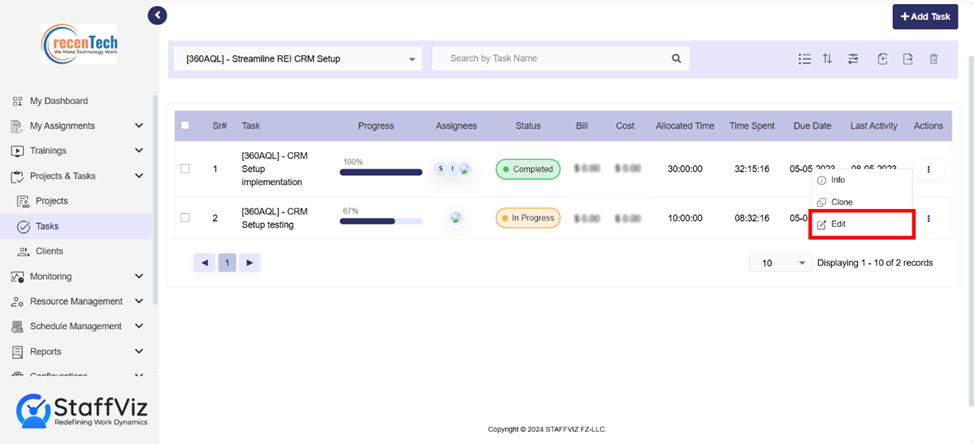Click allocated time 30:00:00
Image resolution: width=975 pixels, height=444 pixels.
coord(685,169)
